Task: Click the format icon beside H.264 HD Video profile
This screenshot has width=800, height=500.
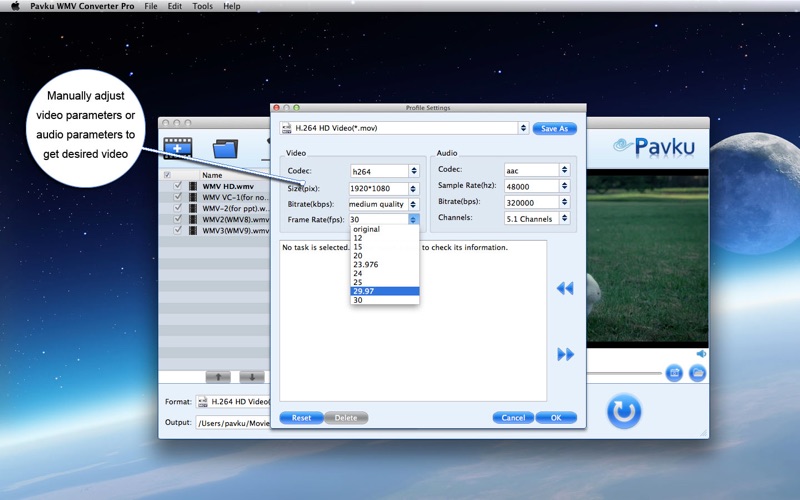Action: tap(287, 128)
